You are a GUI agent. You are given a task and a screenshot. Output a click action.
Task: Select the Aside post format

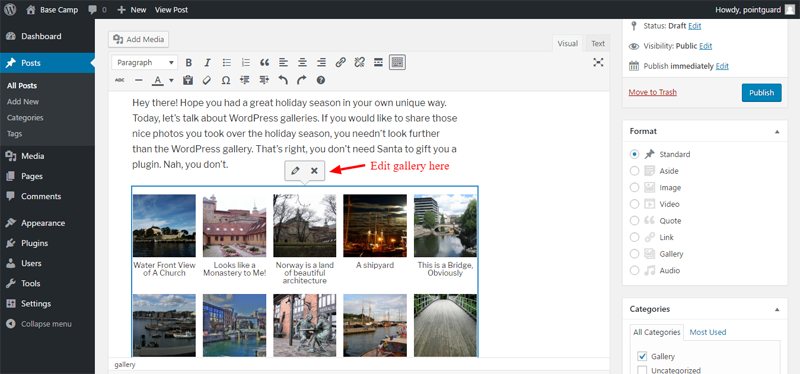pos(634,171)
